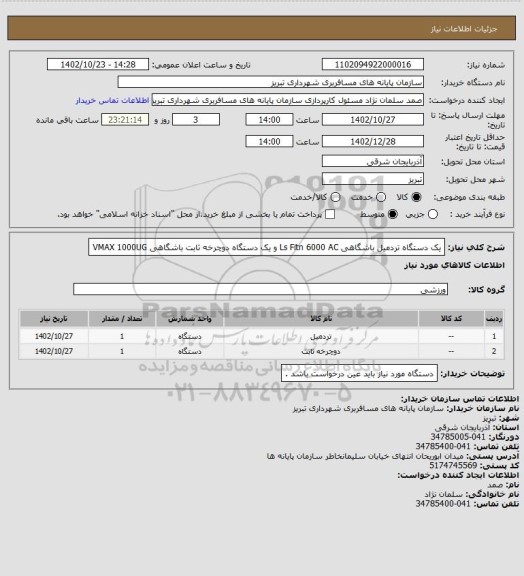This screenshot has width=524, height=576.
Task: Select the تردمیل item name cell
Action: [x=321, y=336]
